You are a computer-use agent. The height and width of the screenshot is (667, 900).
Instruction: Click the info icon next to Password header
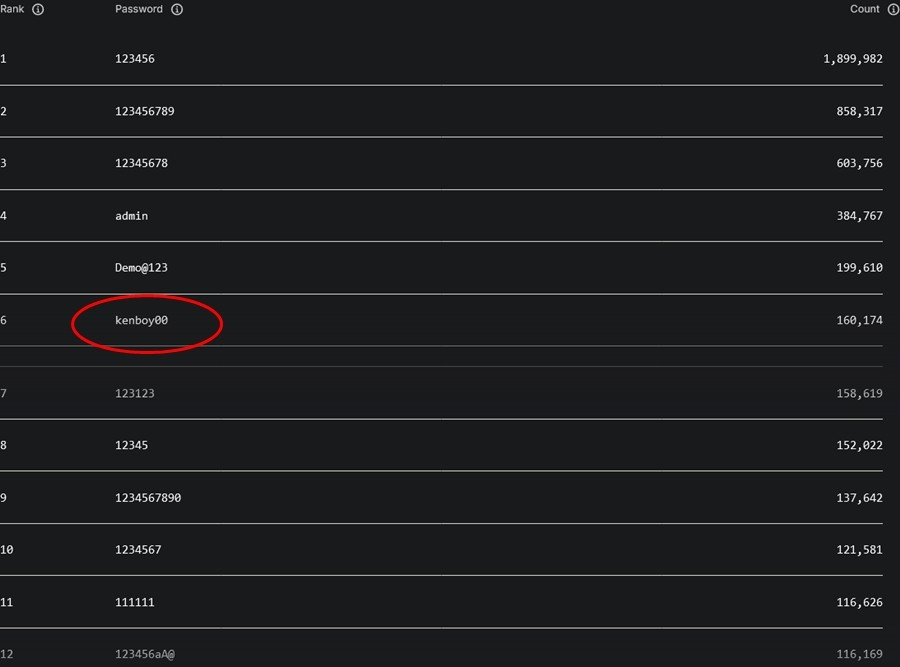pyautogui.click(x=177, y=9)
